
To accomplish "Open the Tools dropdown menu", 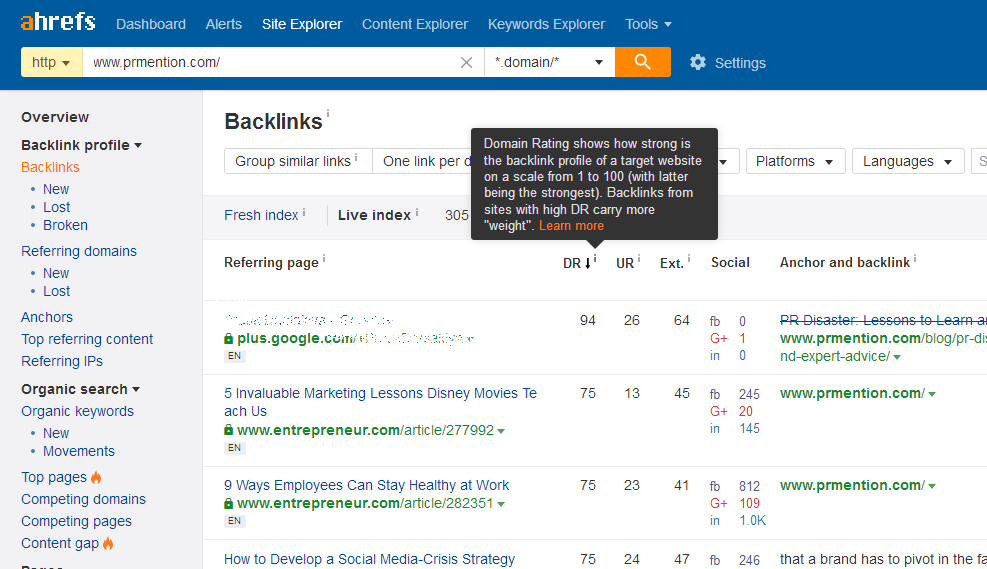I will pos(648,24).
